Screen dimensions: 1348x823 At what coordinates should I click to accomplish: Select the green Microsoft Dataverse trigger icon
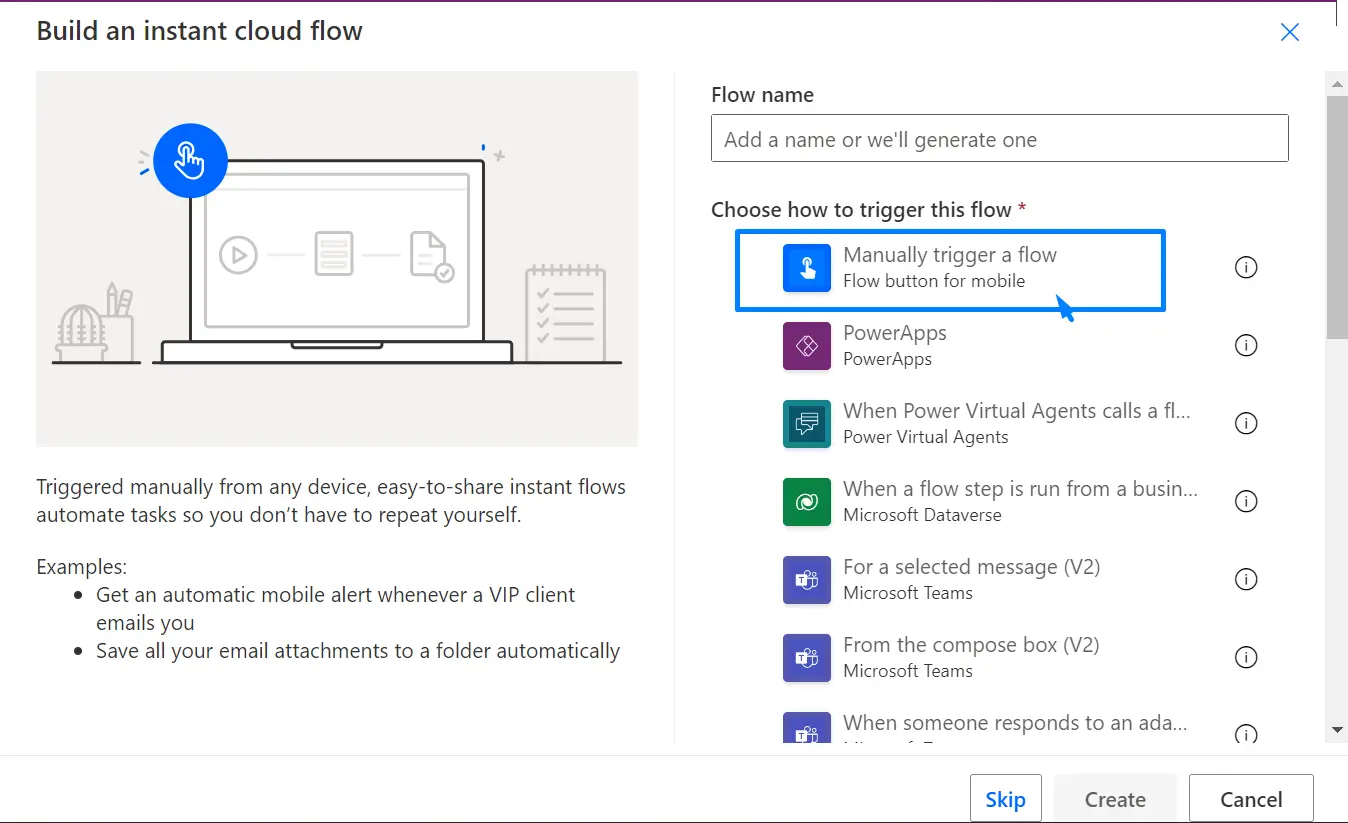pyautogui.click(x=807, y=502)
